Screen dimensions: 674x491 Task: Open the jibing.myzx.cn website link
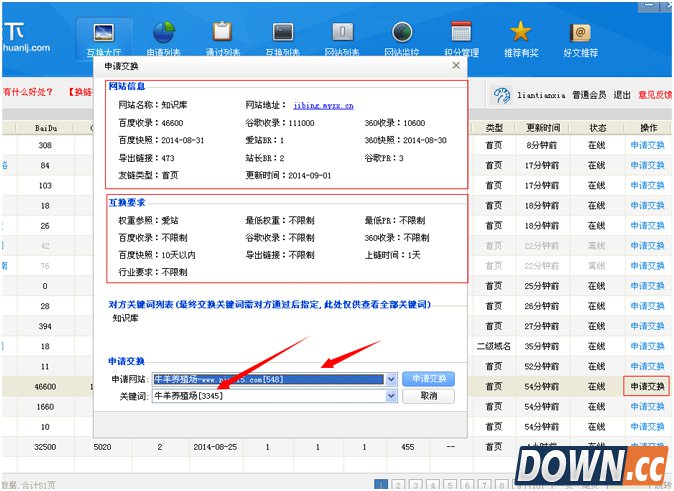tap(323, 105)
